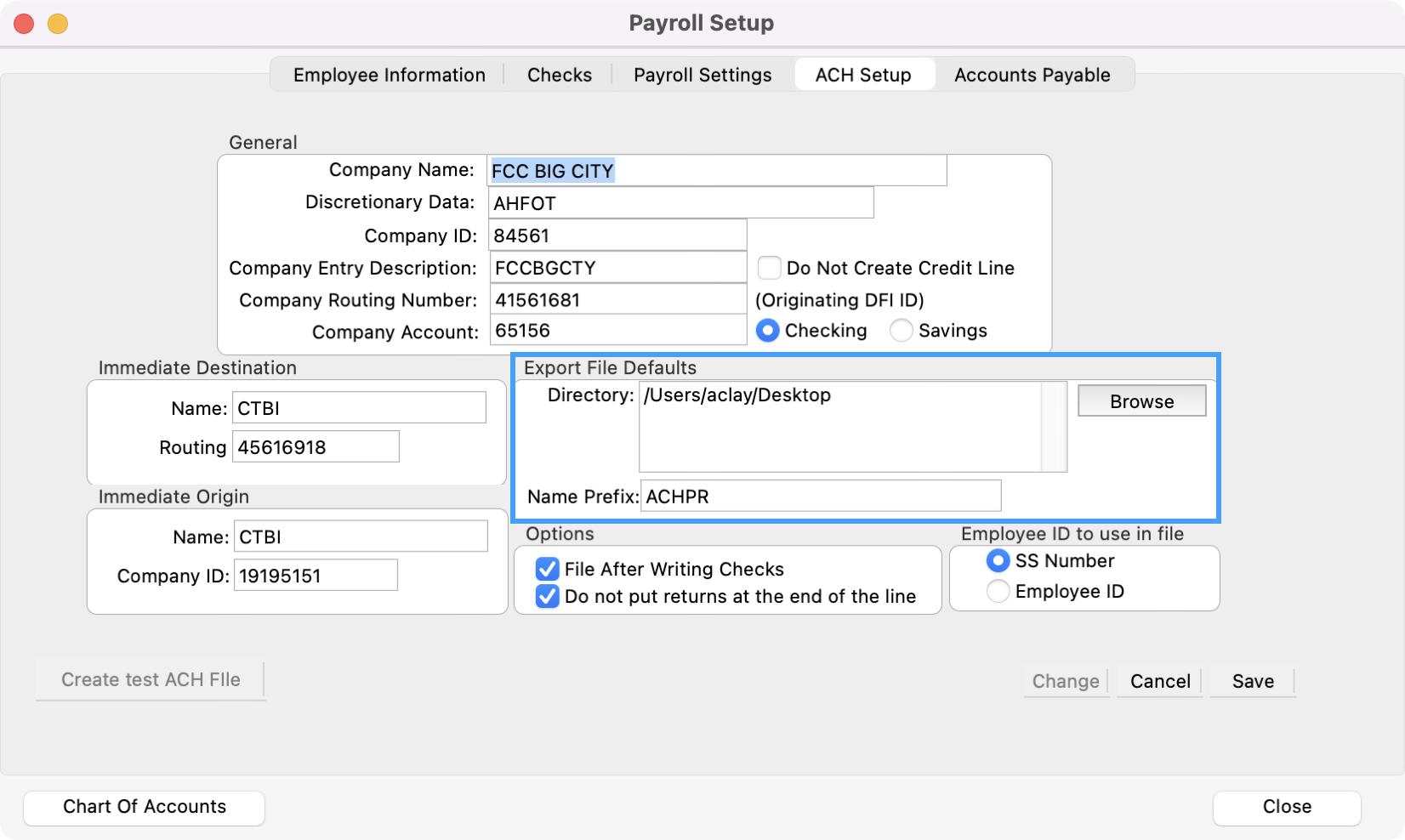Click the Directory box scrollbar
Viewport: 1405px width, 840px height.
pos(1054,427)
